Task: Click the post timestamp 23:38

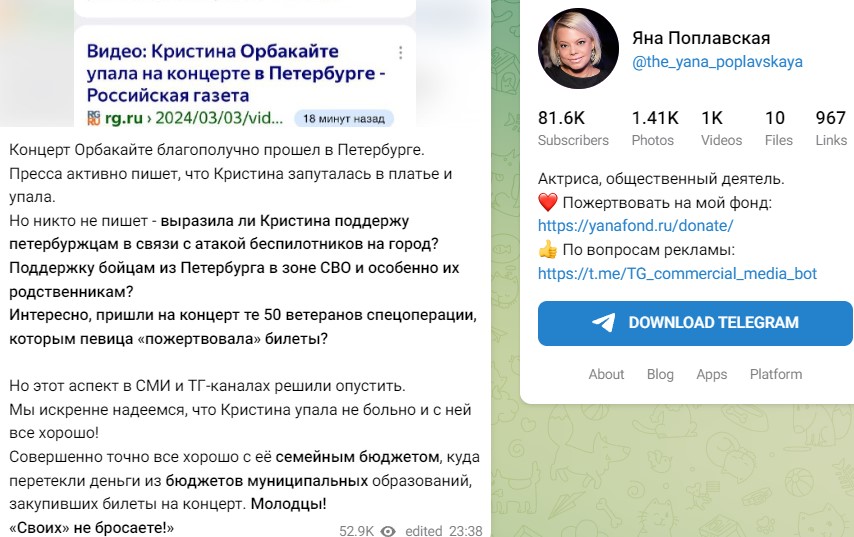Action: coord(466,530)
